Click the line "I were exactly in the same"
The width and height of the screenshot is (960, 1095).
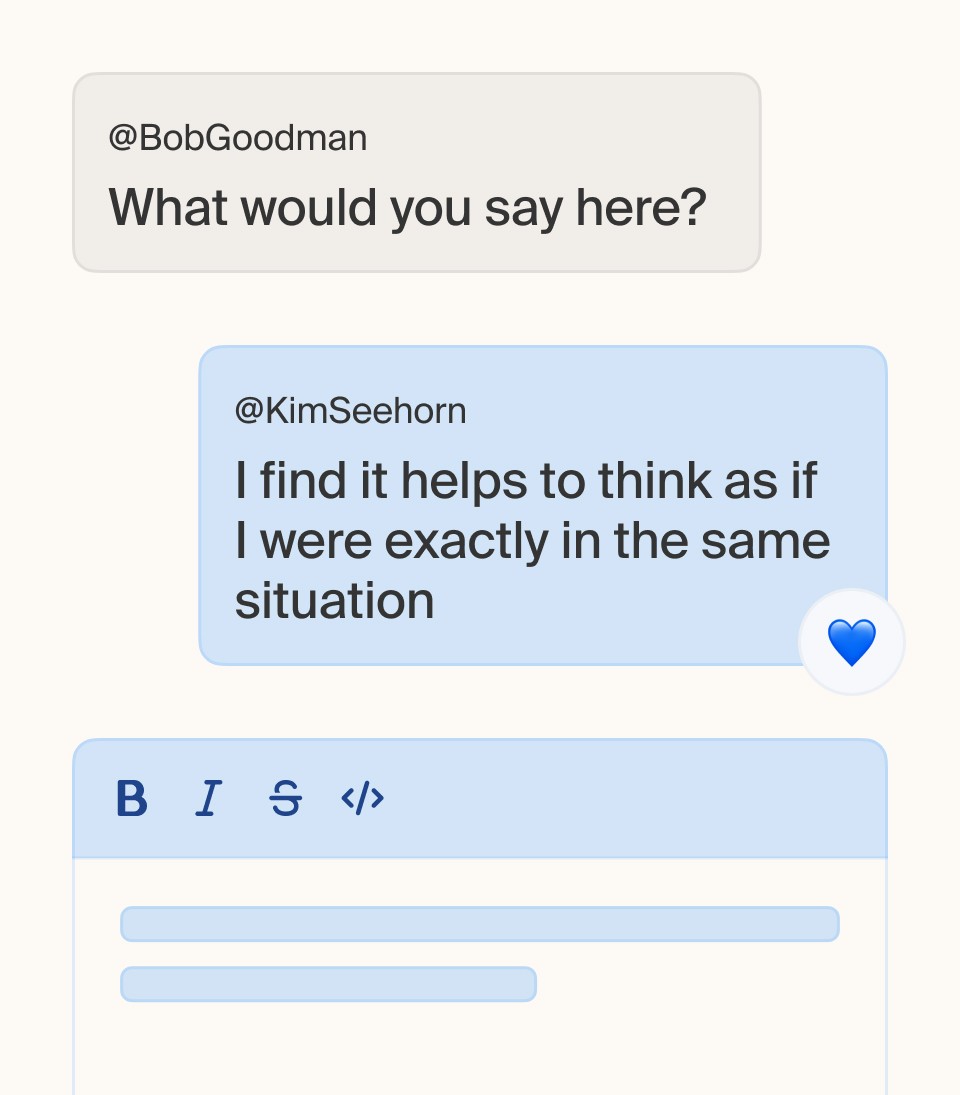tap(532, 541)
